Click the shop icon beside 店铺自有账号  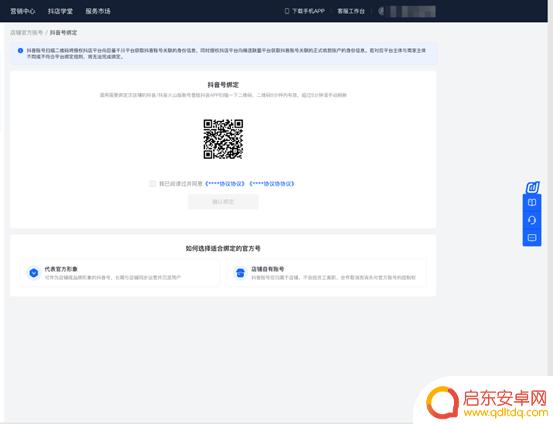[x=240, y=273]
